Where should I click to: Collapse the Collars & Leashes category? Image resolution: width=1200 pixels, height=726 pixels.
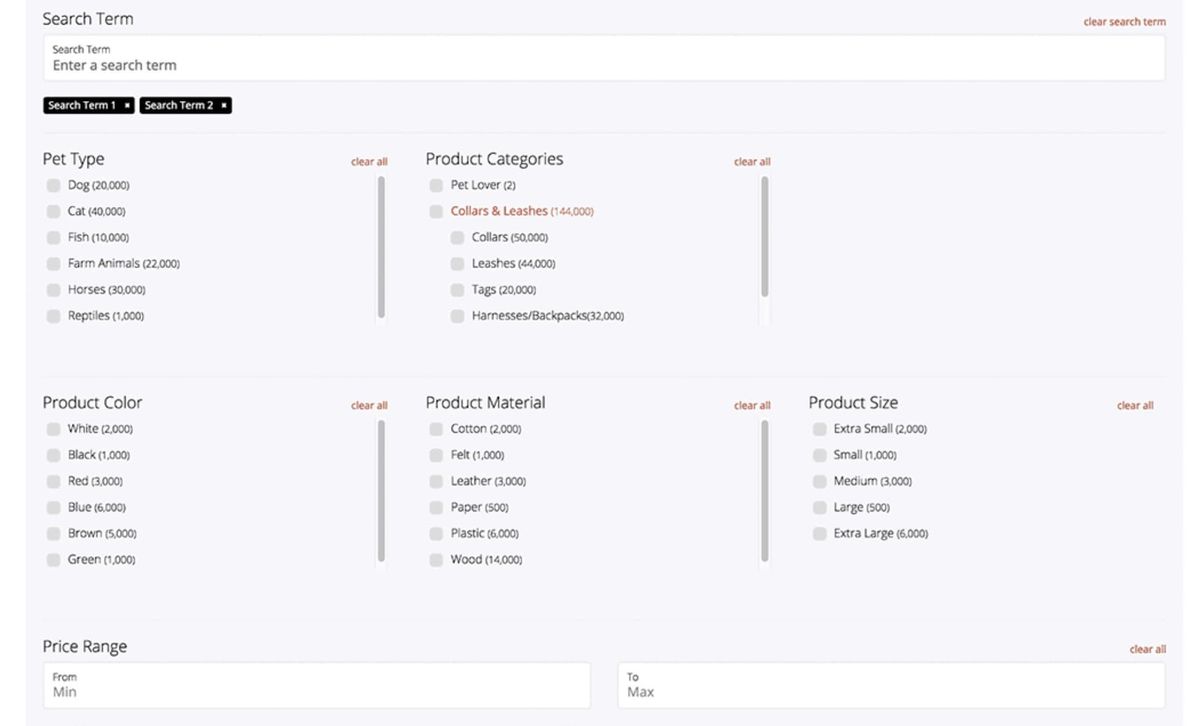pyautogui.click(x=499, y=211)
